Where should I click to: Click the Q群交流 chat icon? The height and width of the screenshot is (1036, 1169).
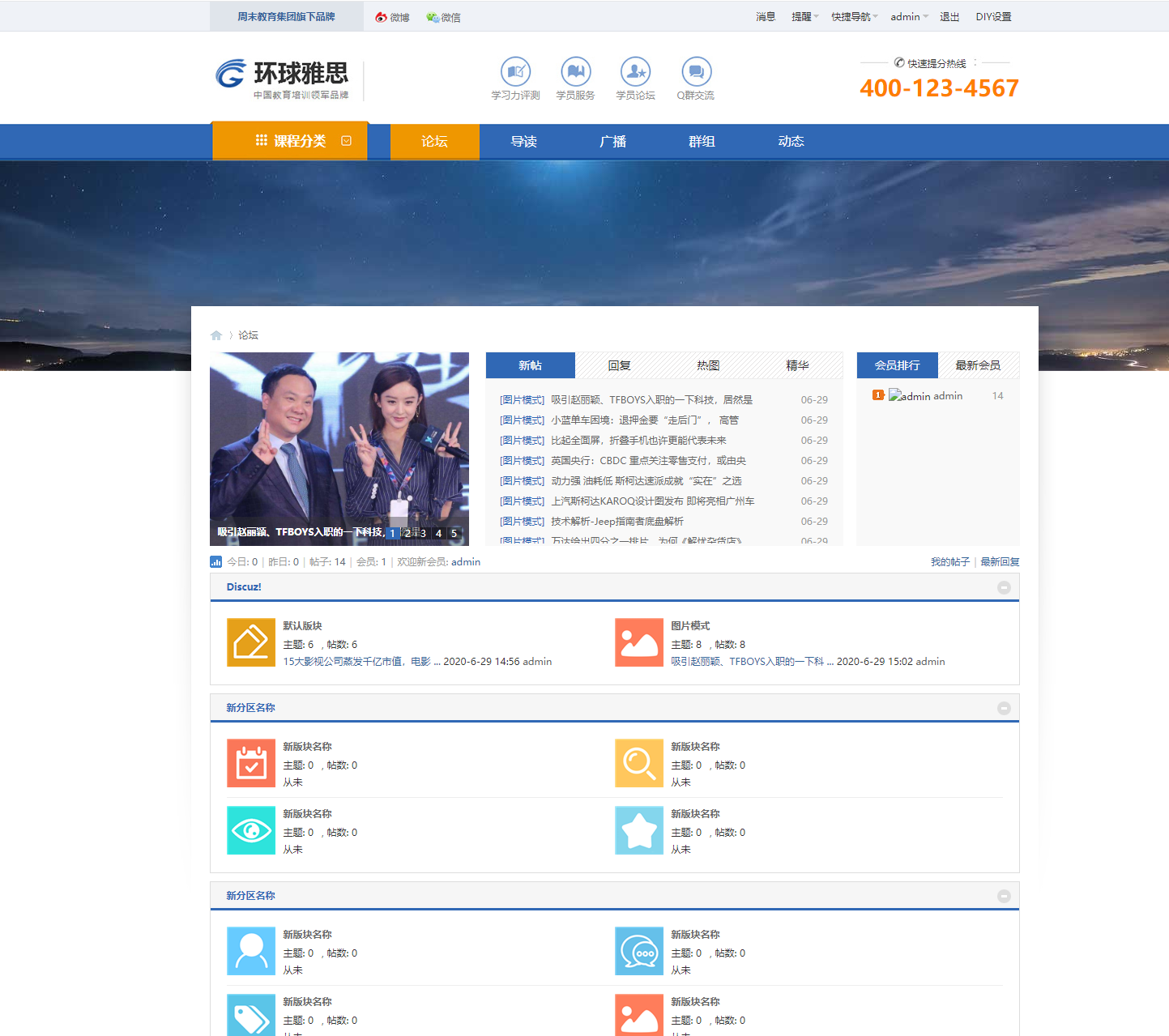696,72
